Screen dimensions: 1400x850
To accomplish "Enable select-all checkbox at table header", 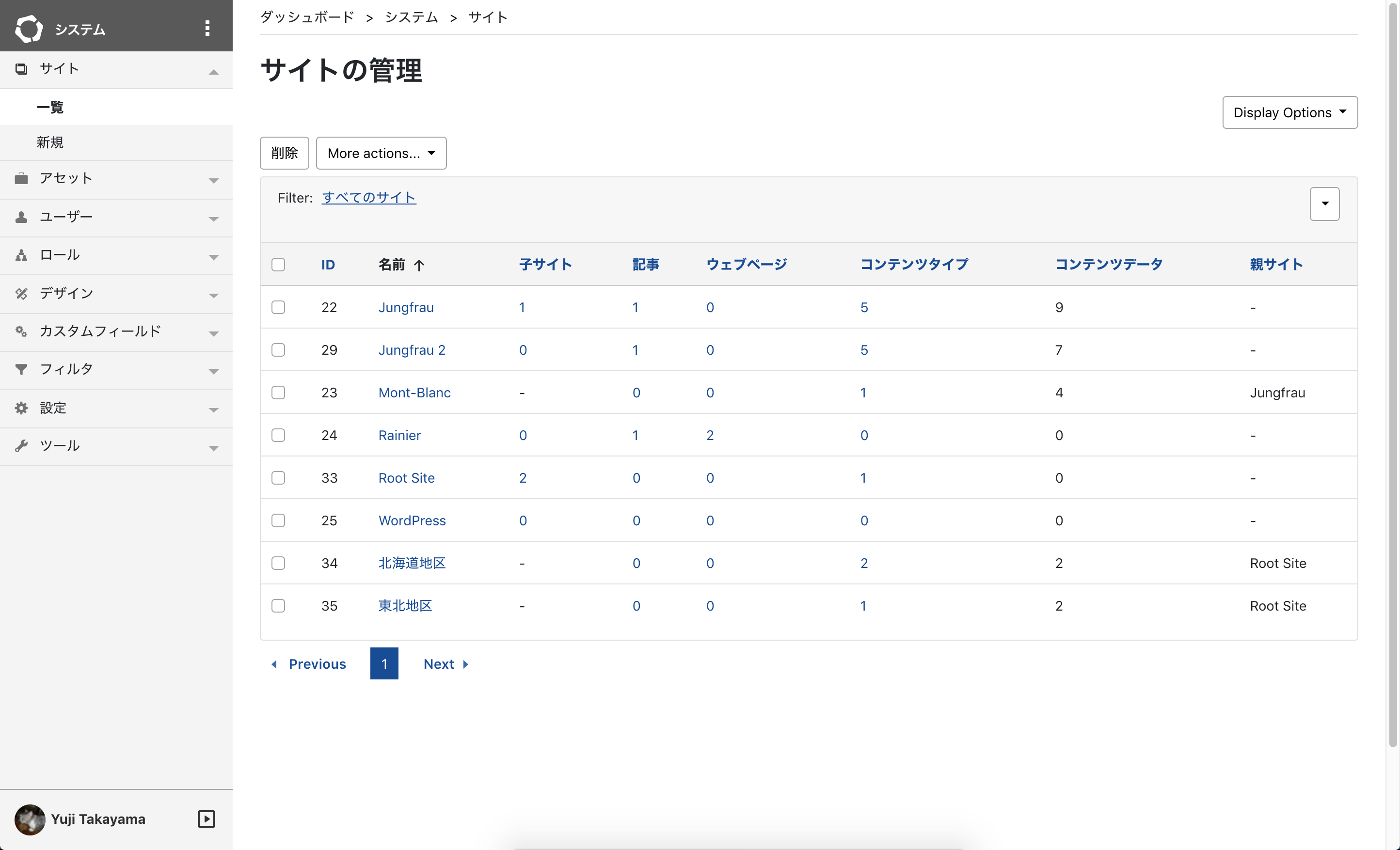I will point(279,263).
